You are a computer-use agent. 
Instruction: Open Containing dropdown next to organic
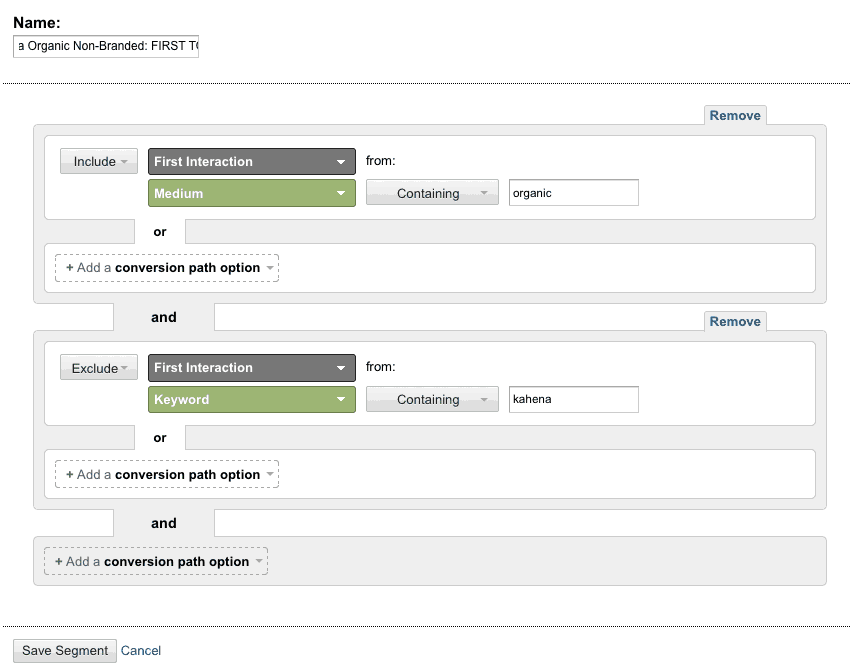(432, 193)
